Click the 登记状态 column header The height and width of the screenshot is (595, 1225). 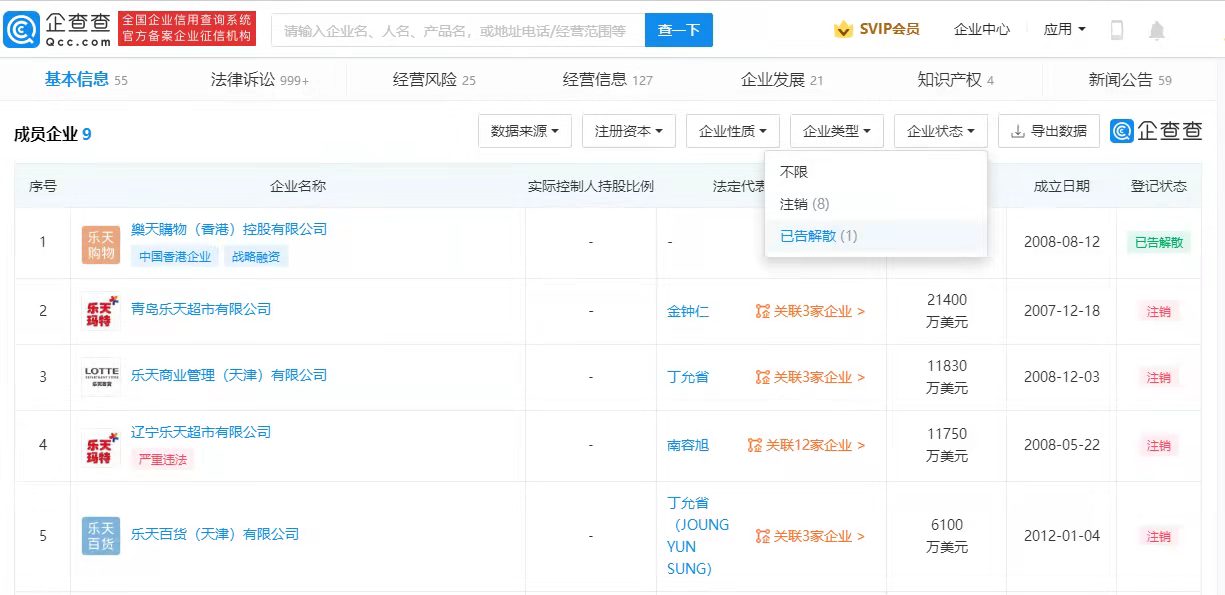click(1159, 186)
